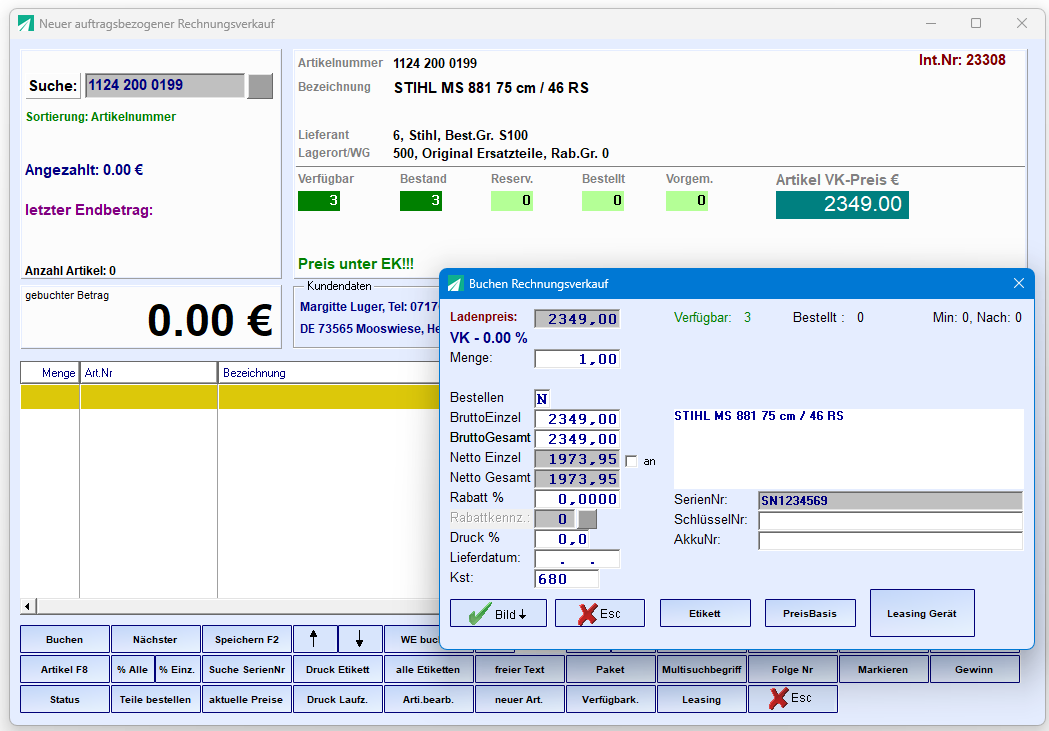Click the Buchen button in main window
Viewport: 1049px width, 731px height.
tap(65, 639)
